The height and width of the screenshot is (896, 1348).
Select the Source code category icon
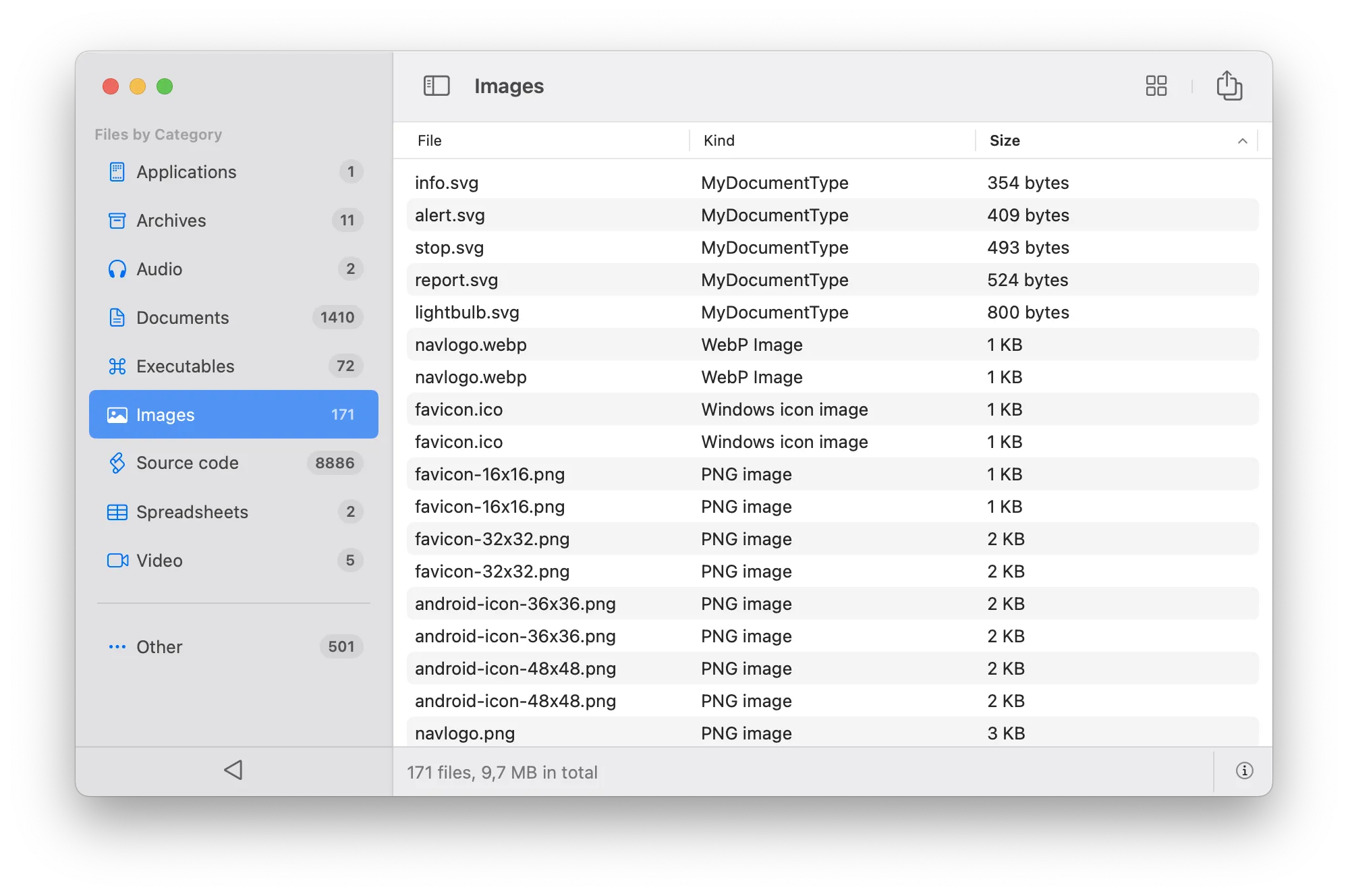[x=117, y=464]
